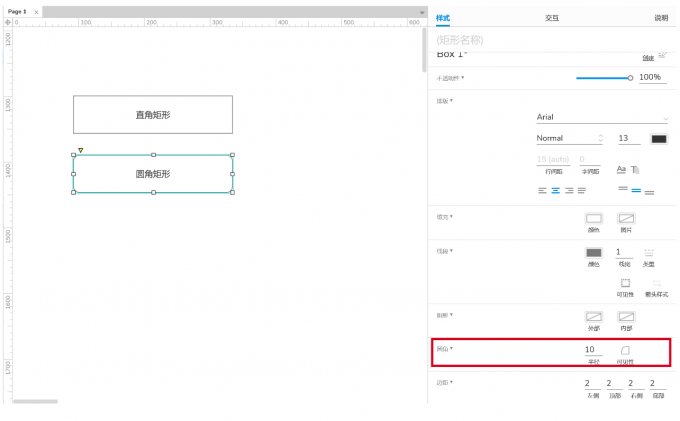Open the Arial font family dropdown
This screenshot has width=680, height=421.
pyautogui.click(x=602, y=117)
